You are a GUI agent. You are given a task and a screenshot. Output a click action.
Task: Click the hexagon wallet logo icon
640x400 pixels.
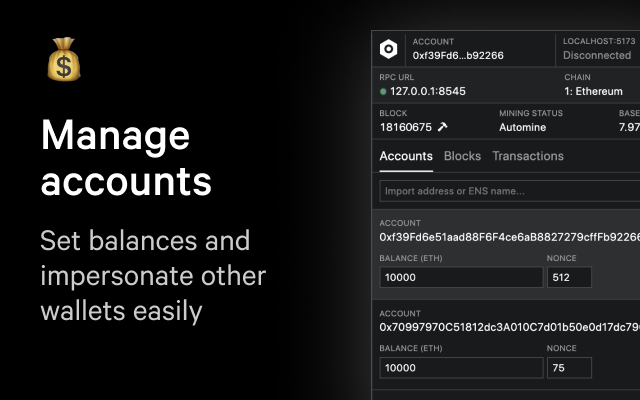point(389,49)
